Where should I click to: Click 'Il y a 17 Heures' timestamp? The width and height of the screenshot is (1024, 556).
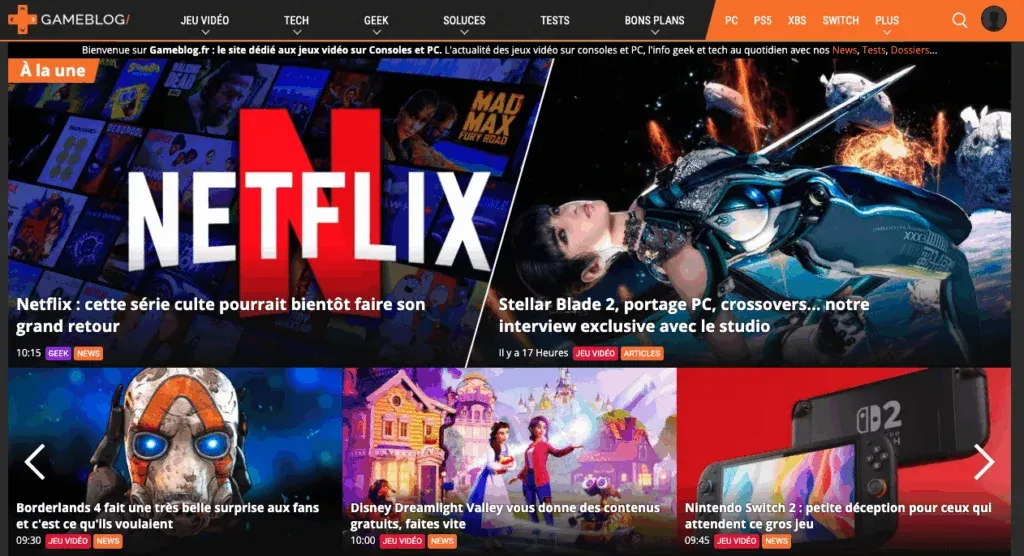pos(533,353)
